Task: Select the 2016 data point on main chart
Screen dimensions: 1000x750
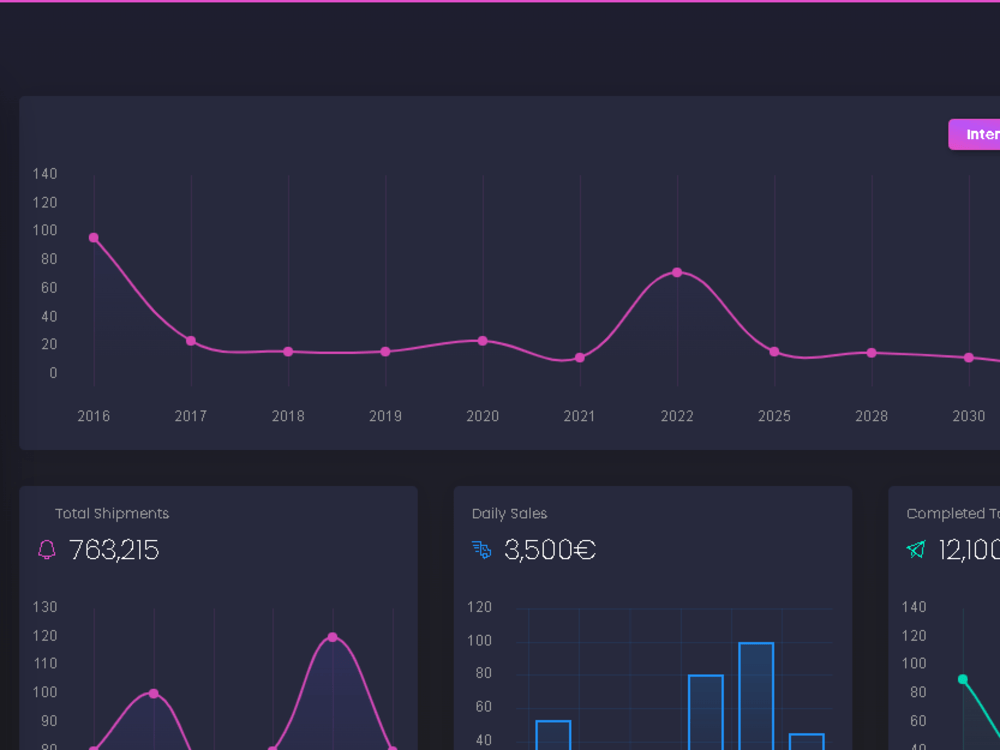Action: (x=93, y=238)
